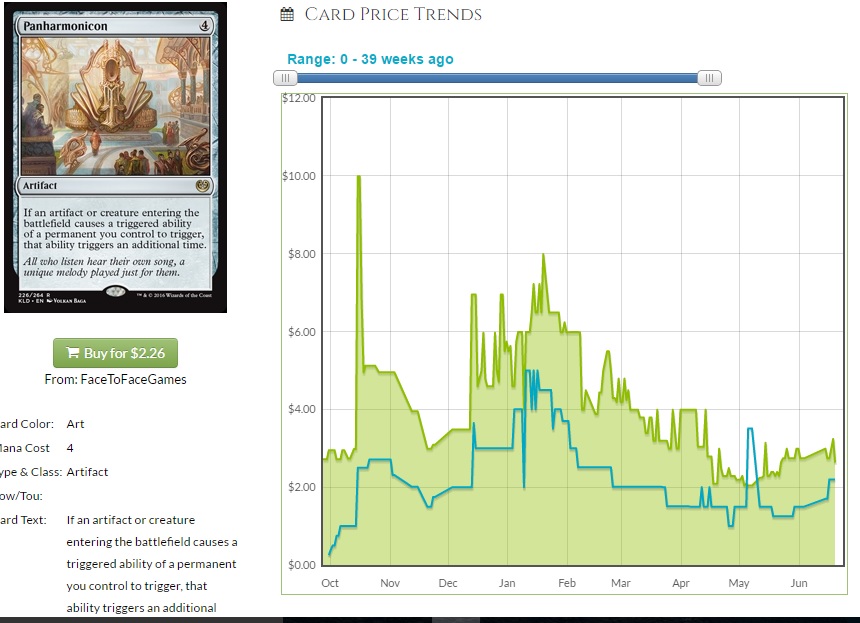This screenshot has height=623, width=860.
Task: Click the FaceToFaceGames vendor text
Action: pos(133,380)
